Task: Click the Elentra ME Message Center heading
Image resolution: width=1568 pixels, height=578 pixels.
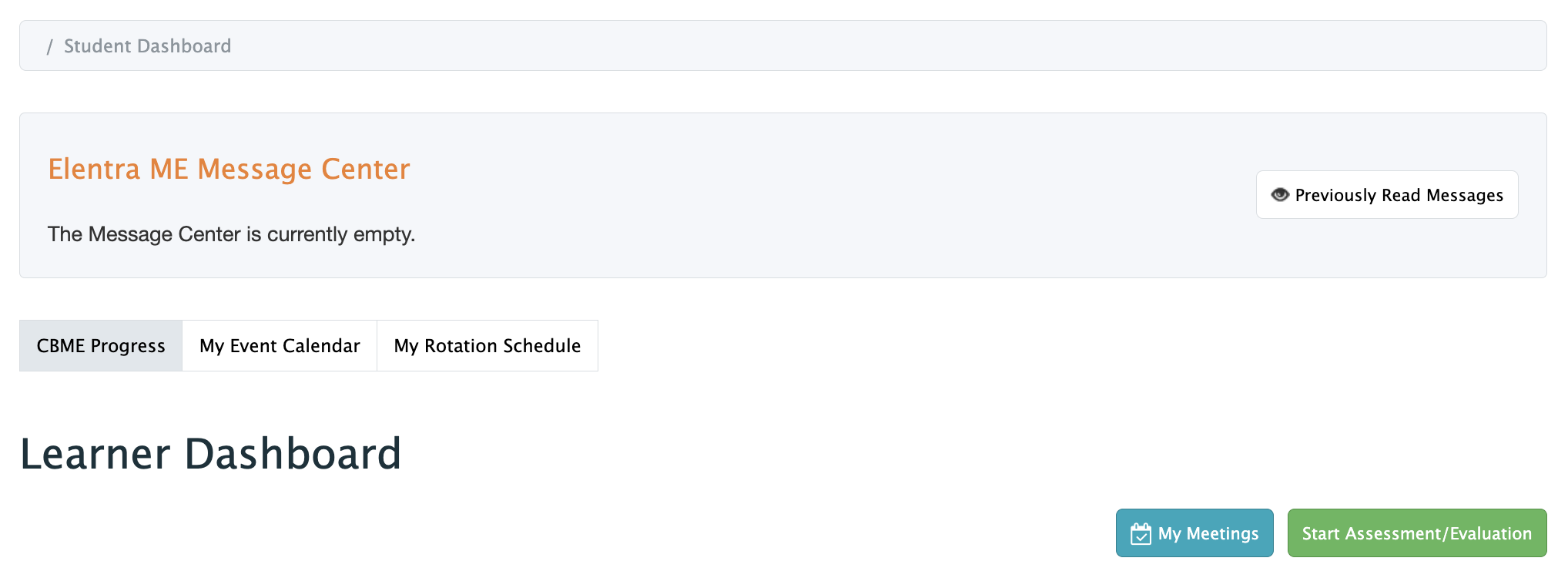Action: [x=229, y=169]
